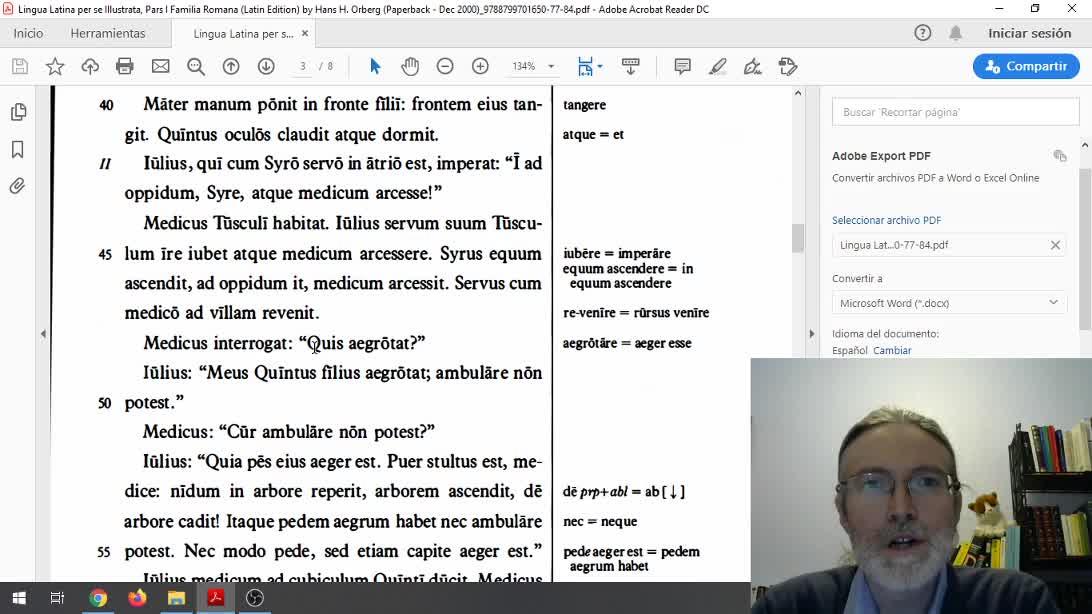Open the Attachments panel paperclip
Screen dimensions: 1092x614
click(18, 186)
